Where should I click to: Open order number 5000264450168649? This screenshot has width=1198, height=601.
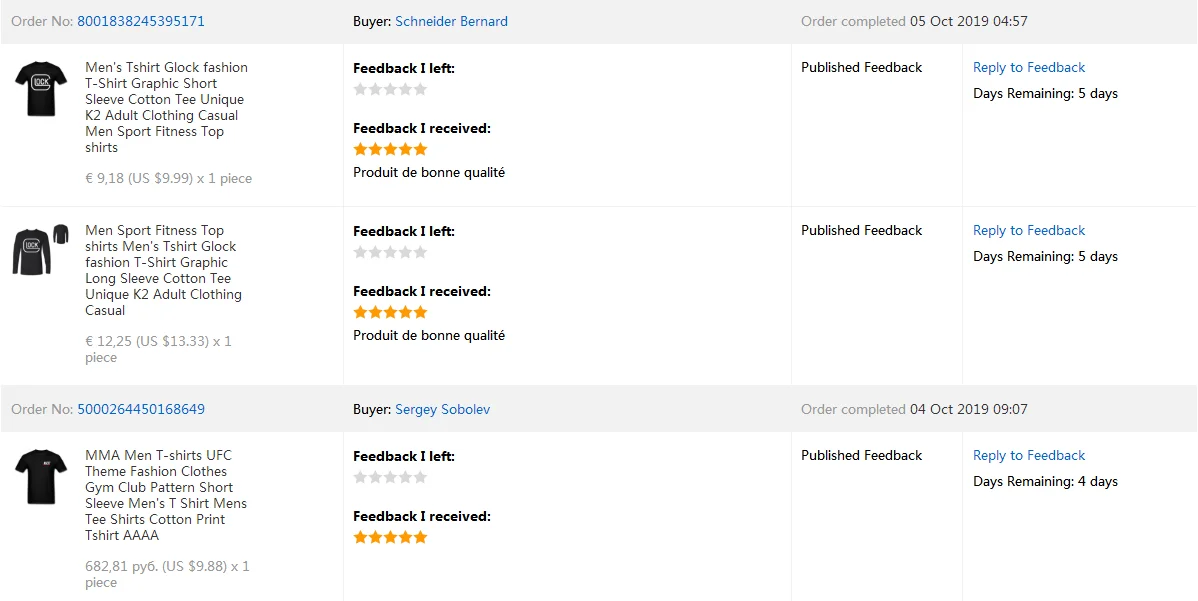point(141,409)
